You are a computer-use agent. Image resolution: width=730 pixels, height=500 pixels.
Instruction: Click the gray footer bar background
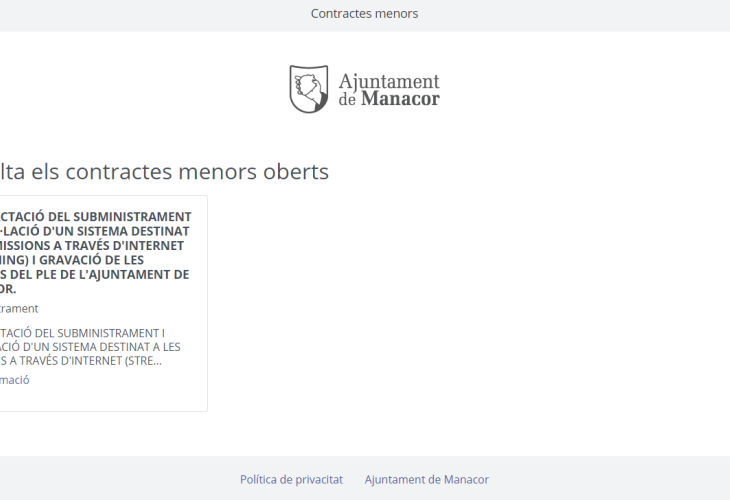[620, 480]
